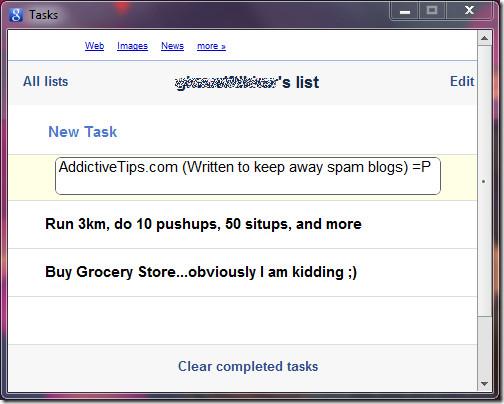The width and height of the screenshot is (504, 404).
Task: Open the Web link
Action: click(x=94, y=46)
